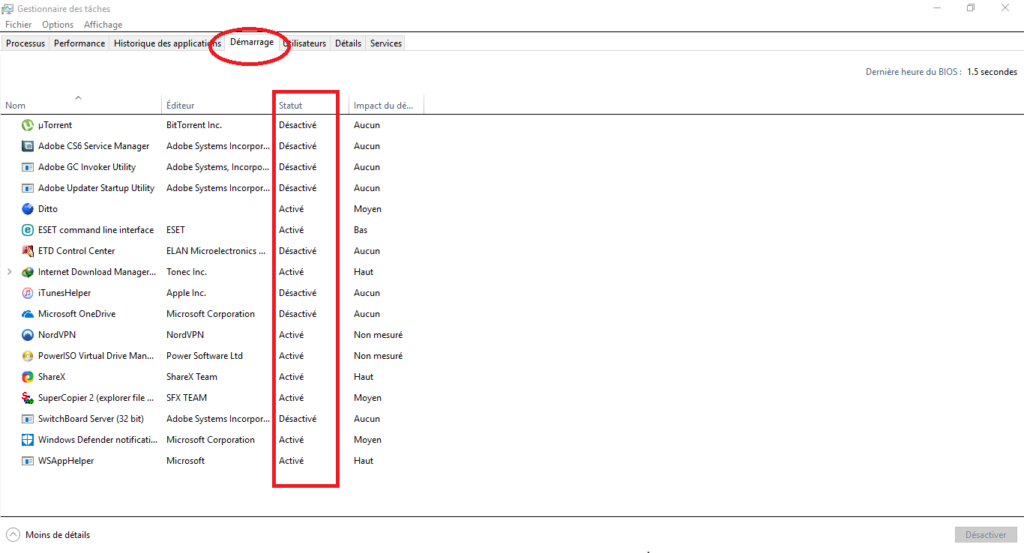Click ESET's Bas impact cell

(360, 230)
